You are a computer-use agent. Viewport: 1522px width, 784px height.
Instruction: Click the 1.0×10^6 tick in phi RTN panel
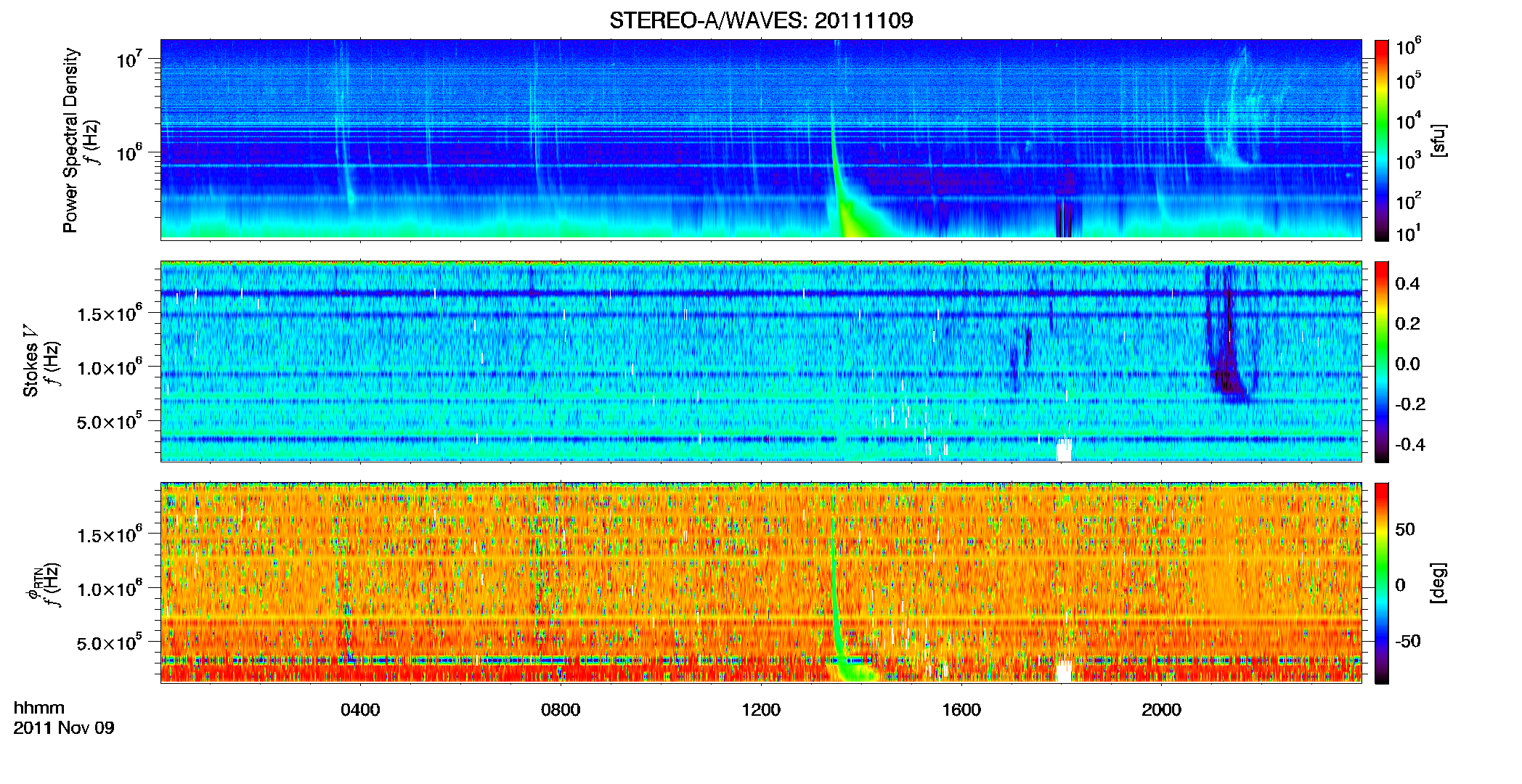110,588
